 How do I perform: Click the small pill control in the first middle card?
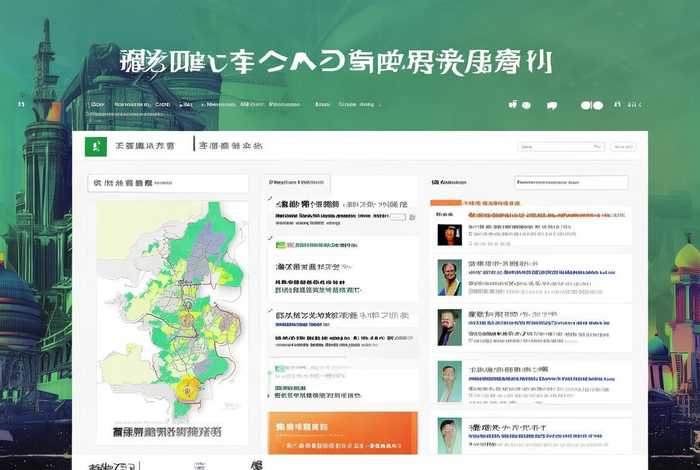click(x=398, y=217)
